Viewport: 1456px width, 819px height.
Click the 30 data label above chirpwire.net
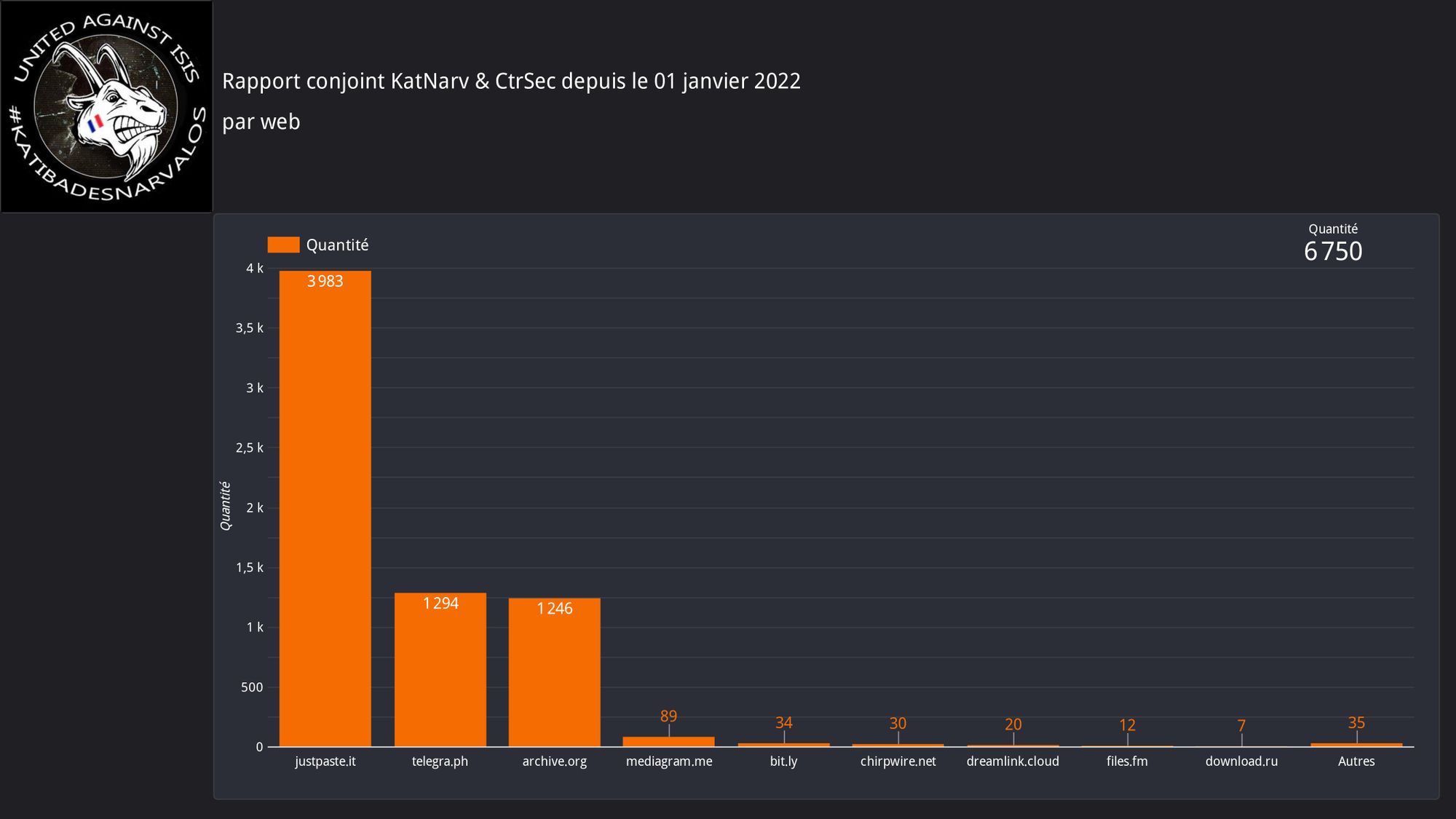[898, 724]
